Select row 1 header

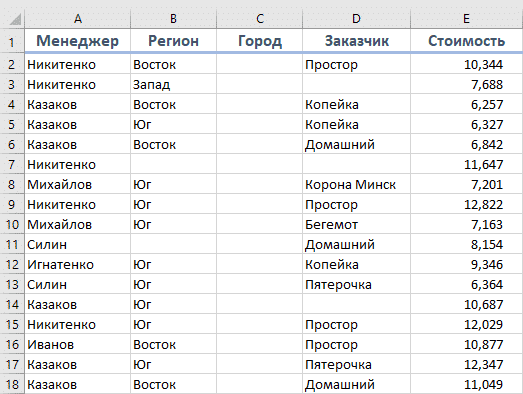click(12, 41)
